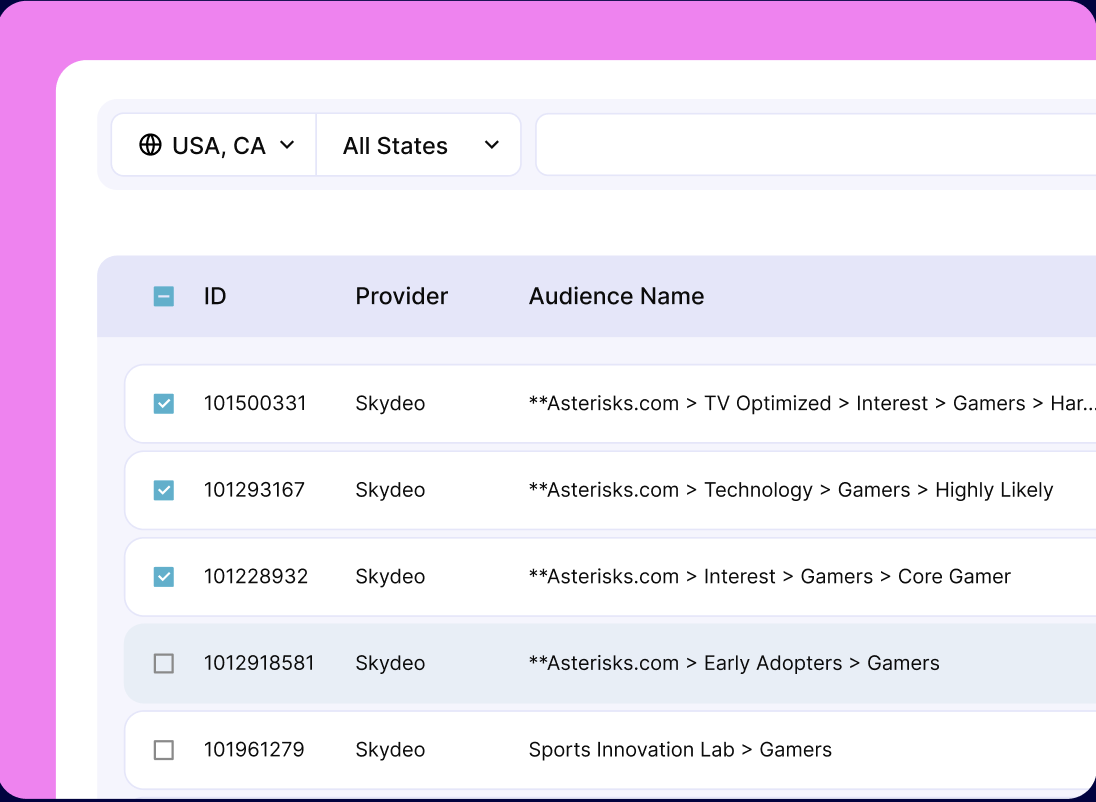Uncheck the row 101500331 checkbox
This screenshot has width=1096, height=802.
tap(164, 403)
